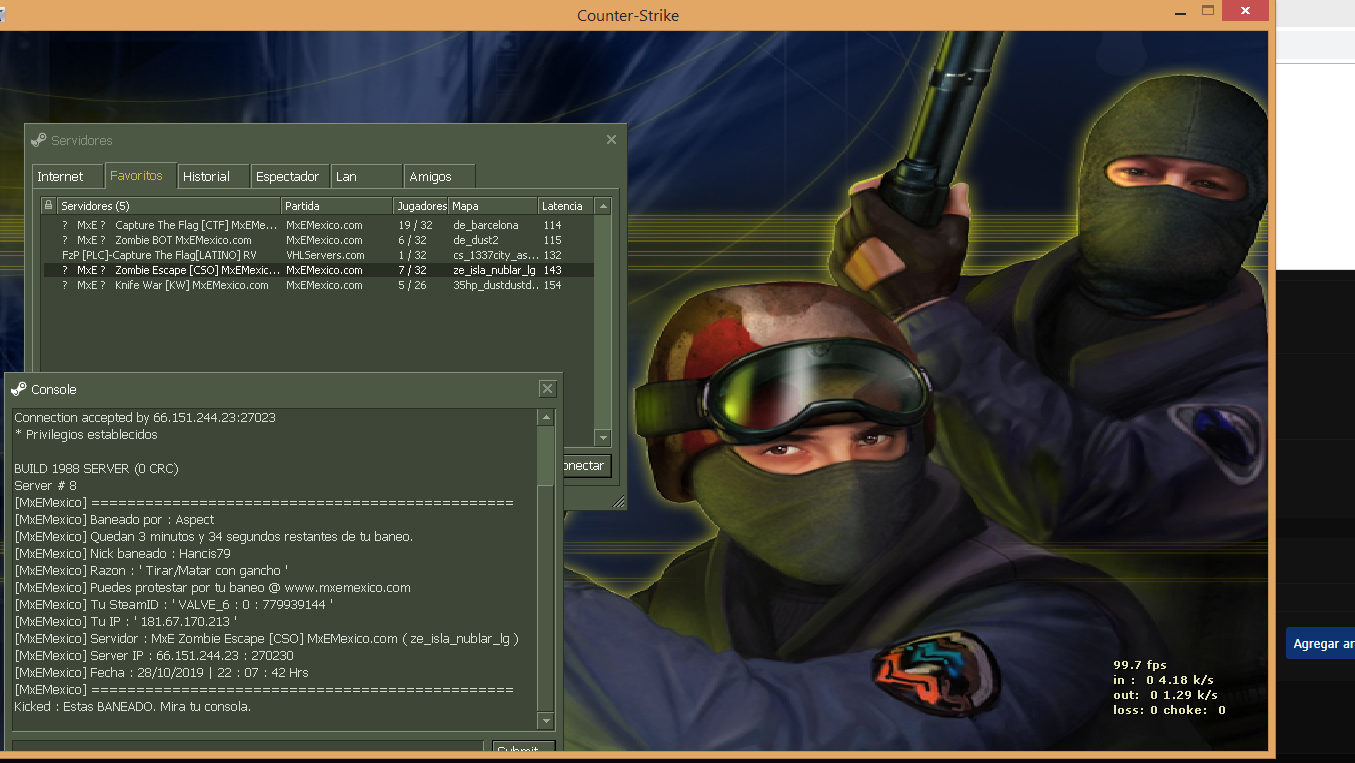Viewport: 1355px width, 763px height.
Task: Click the Steam icon in Console title
Action: click(19, 389)
